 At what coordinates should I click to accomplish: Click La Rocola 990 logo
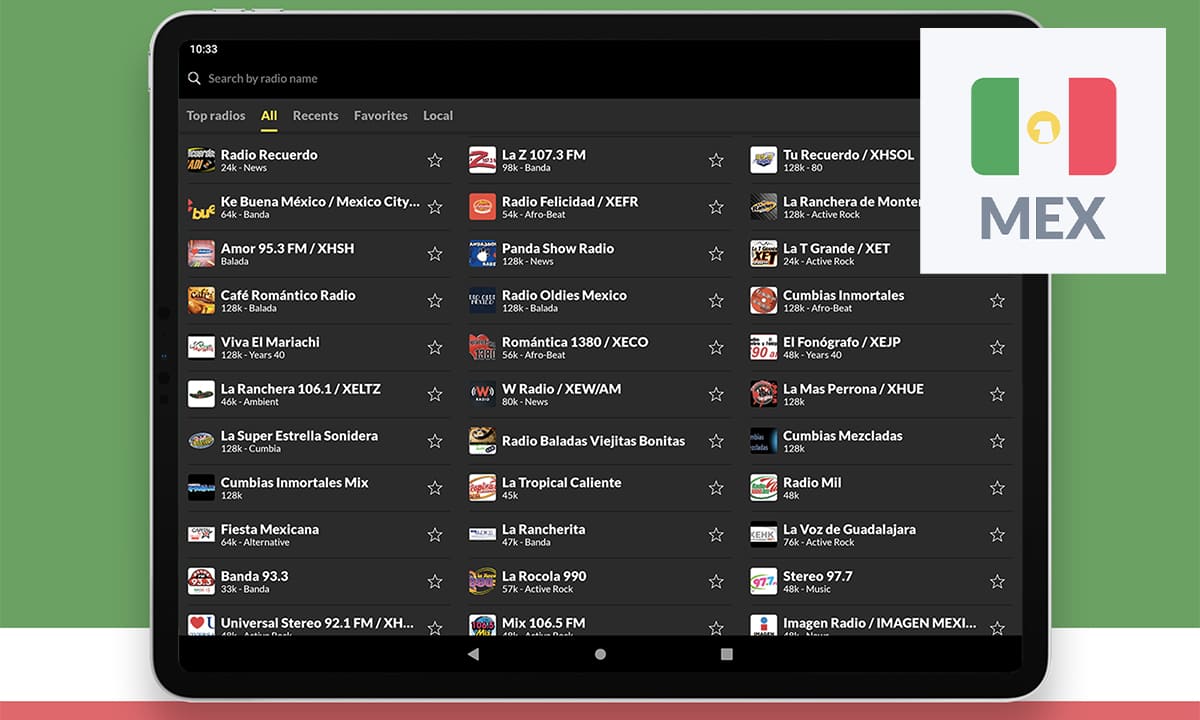point(483,581)
